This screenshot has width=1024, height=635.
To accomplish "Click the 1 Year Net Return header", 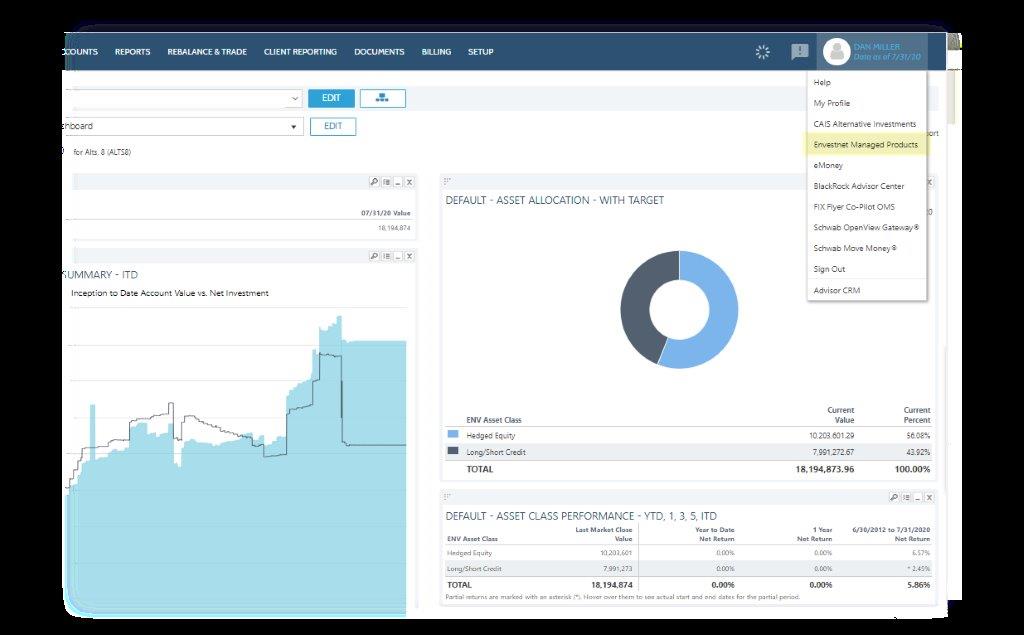I will pos(814,534).
